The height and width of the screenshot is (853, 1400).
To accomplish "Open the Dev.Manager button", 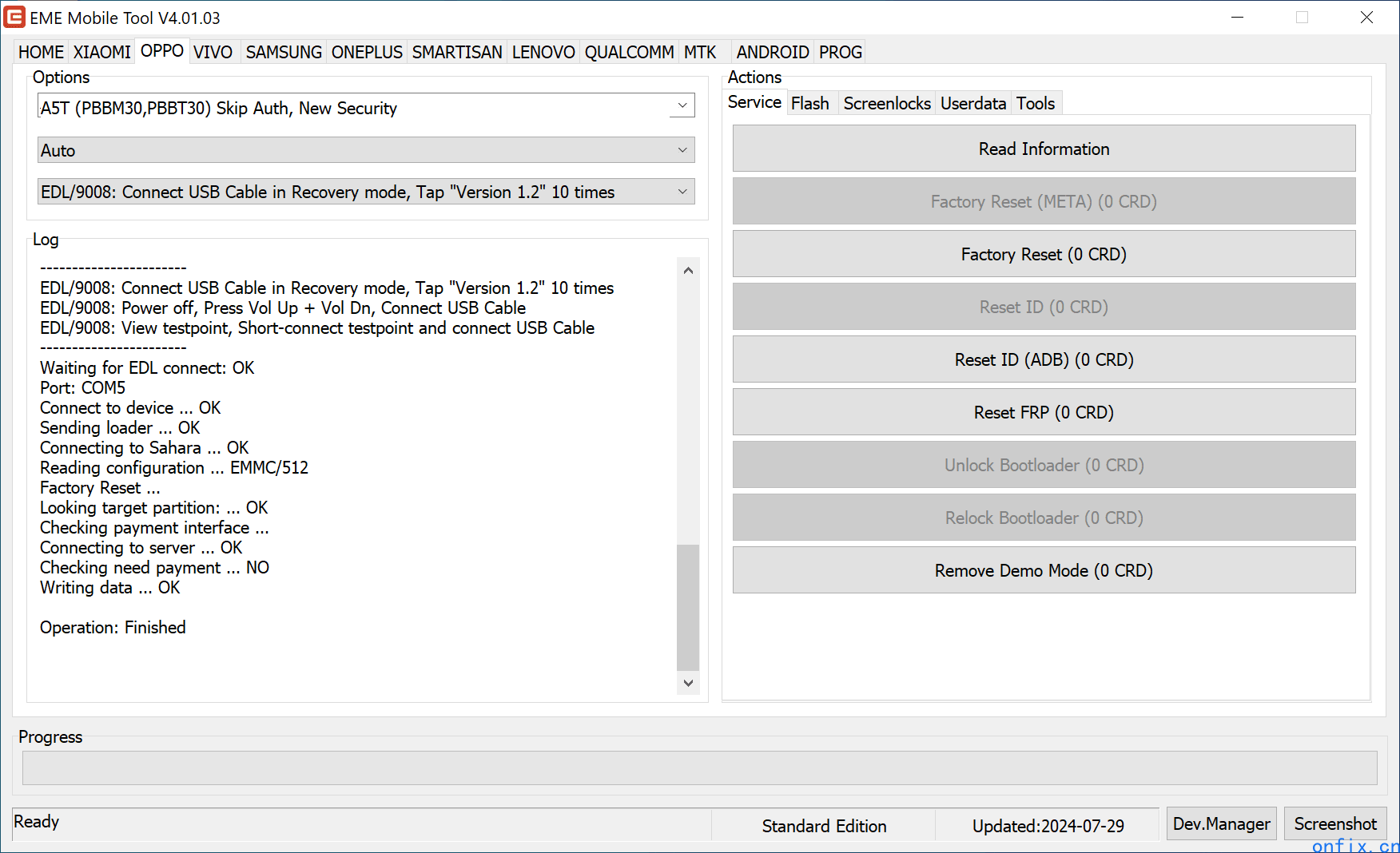I will coord(1221,823).
